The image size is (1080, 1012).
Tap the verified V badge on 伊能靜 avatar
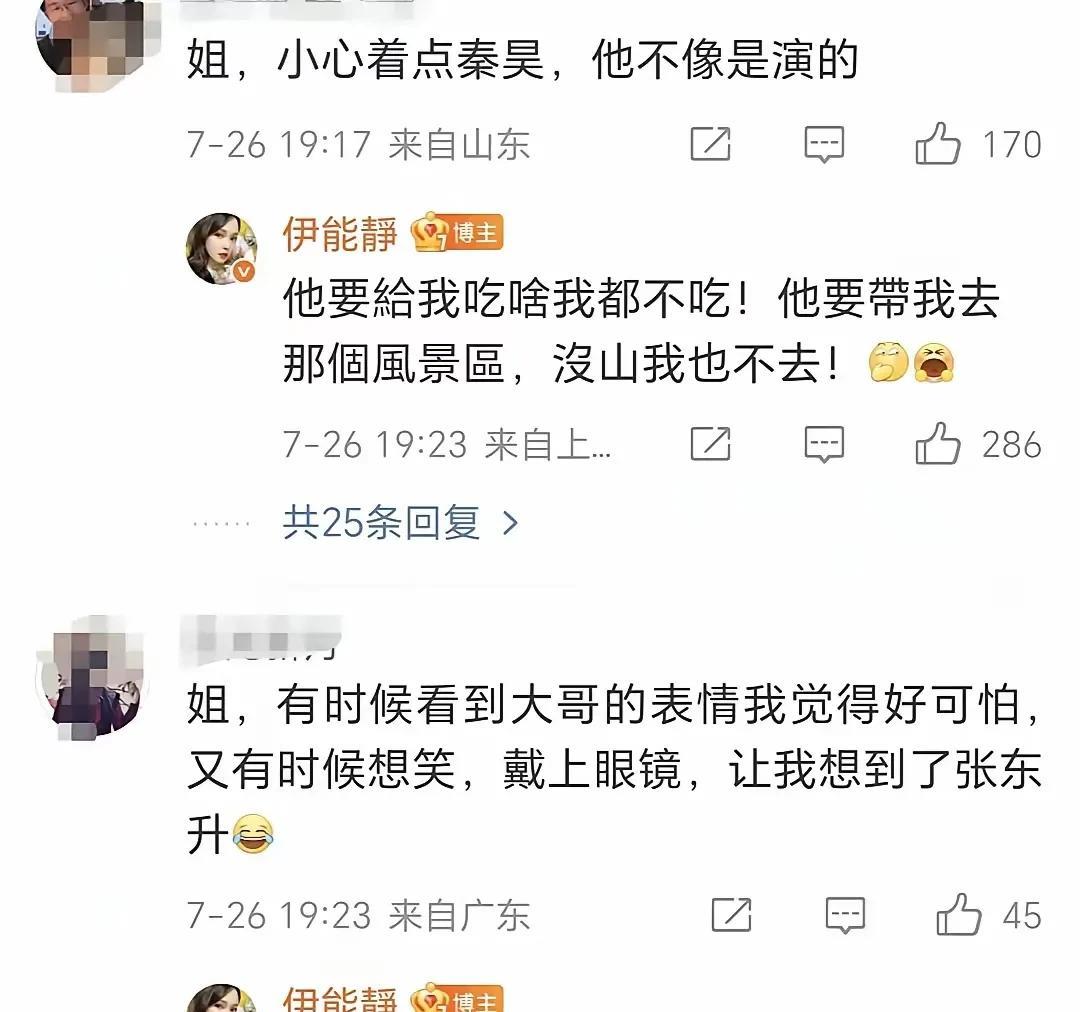(244, 271)
